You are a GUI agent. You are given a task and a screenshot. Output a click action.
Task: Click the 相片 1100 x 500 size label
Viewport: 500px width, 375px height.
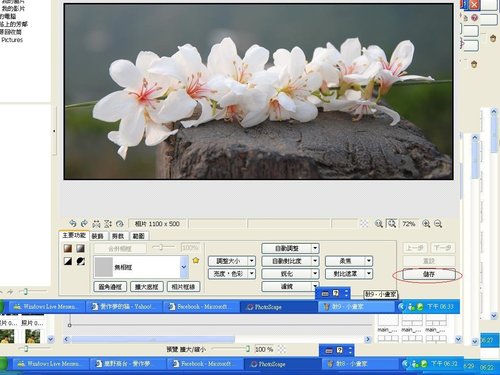(x=157, y=224)
